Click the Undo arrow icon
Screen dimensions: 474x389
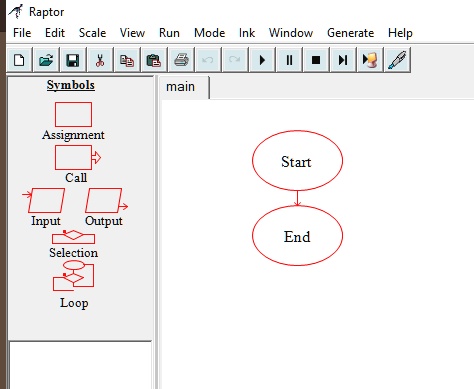pyautogui.click(x=208, y=60)
